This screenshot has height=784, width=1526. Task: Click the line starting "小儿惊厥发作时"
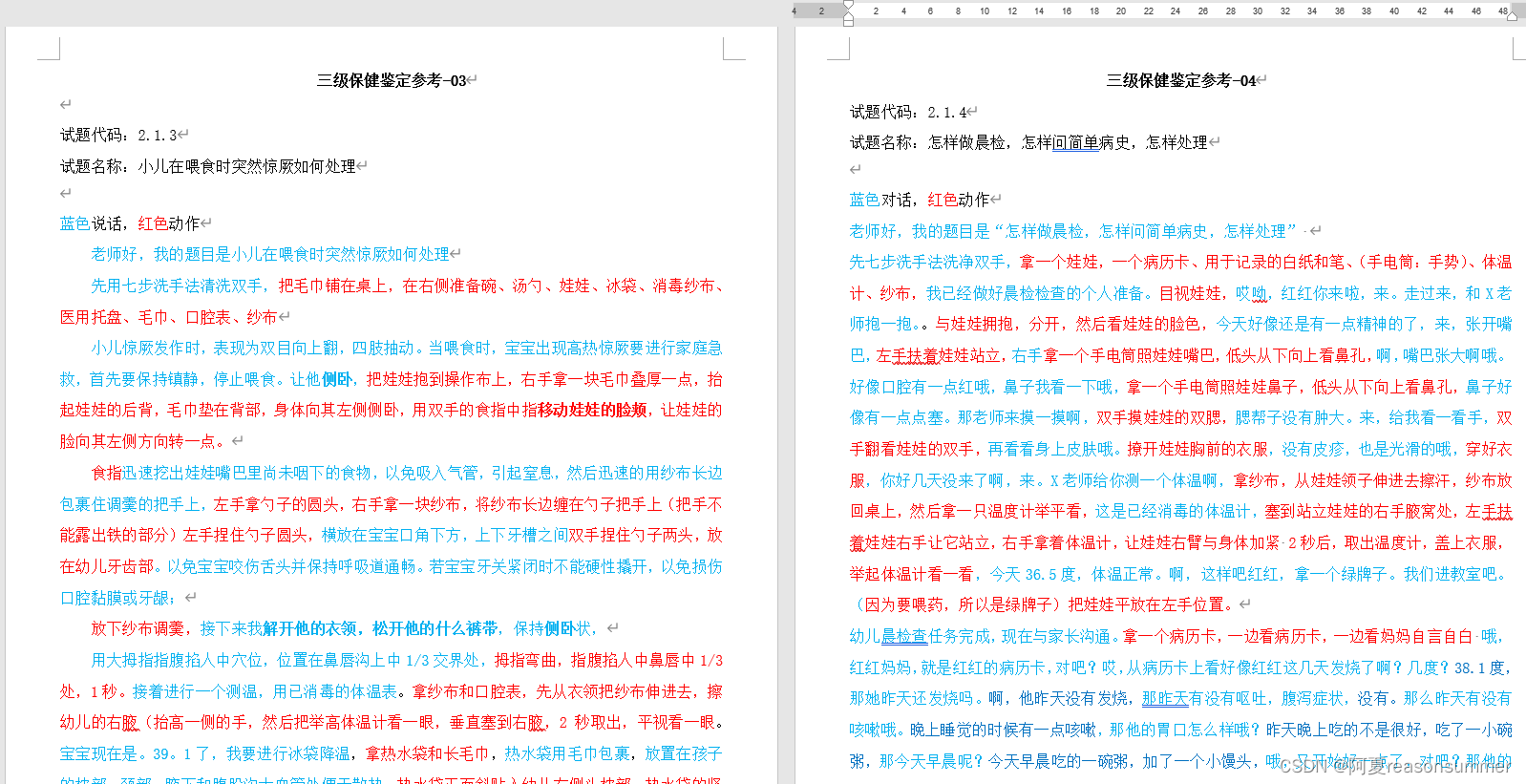pos(407,348)
